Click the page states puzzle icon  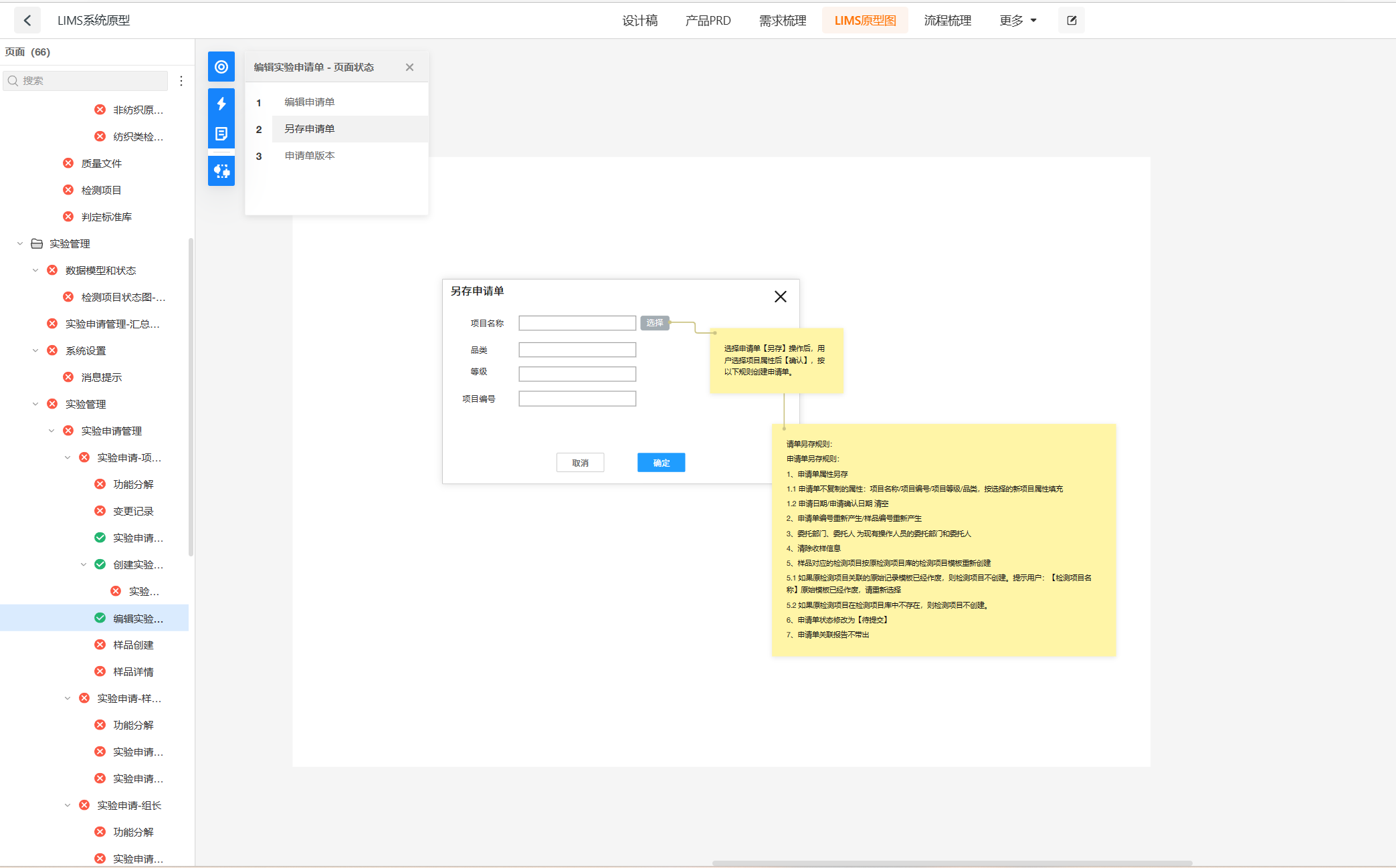[221, 171]
